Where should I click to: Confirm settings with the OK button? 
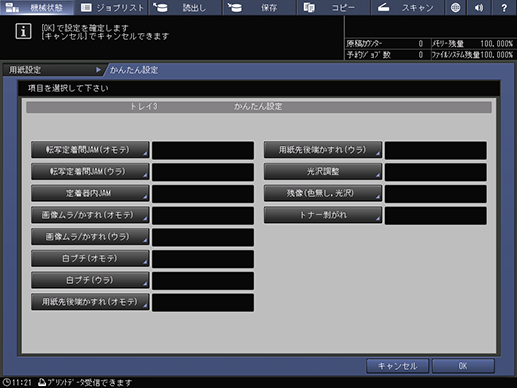463,366
